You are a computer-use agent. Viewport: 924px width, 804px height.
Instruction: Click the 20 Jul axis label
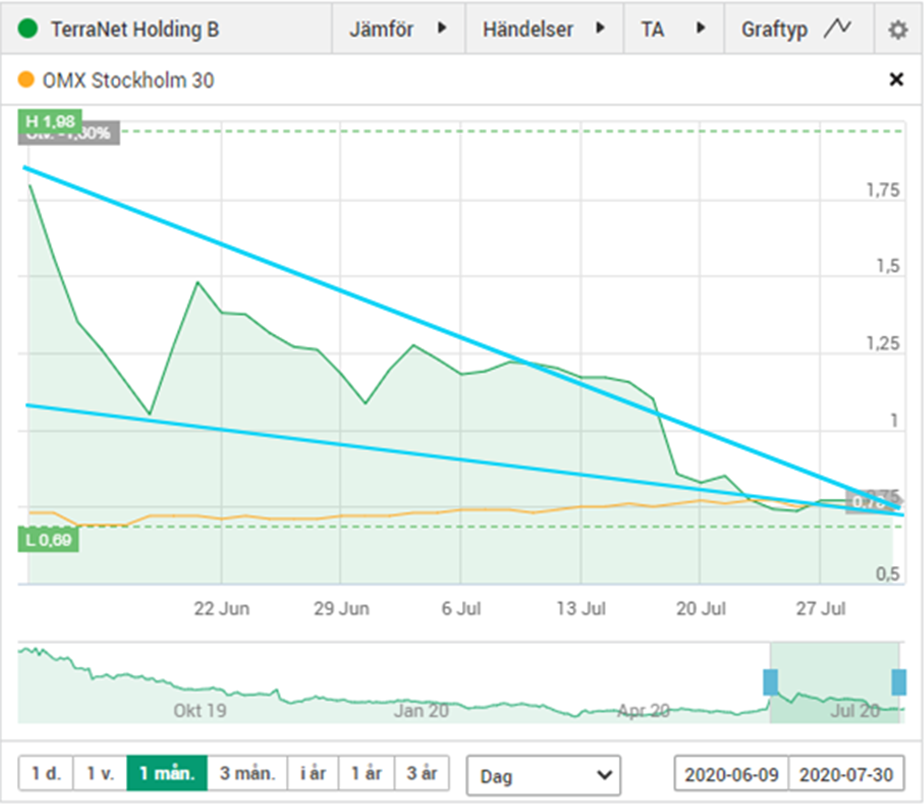point(701,608)
